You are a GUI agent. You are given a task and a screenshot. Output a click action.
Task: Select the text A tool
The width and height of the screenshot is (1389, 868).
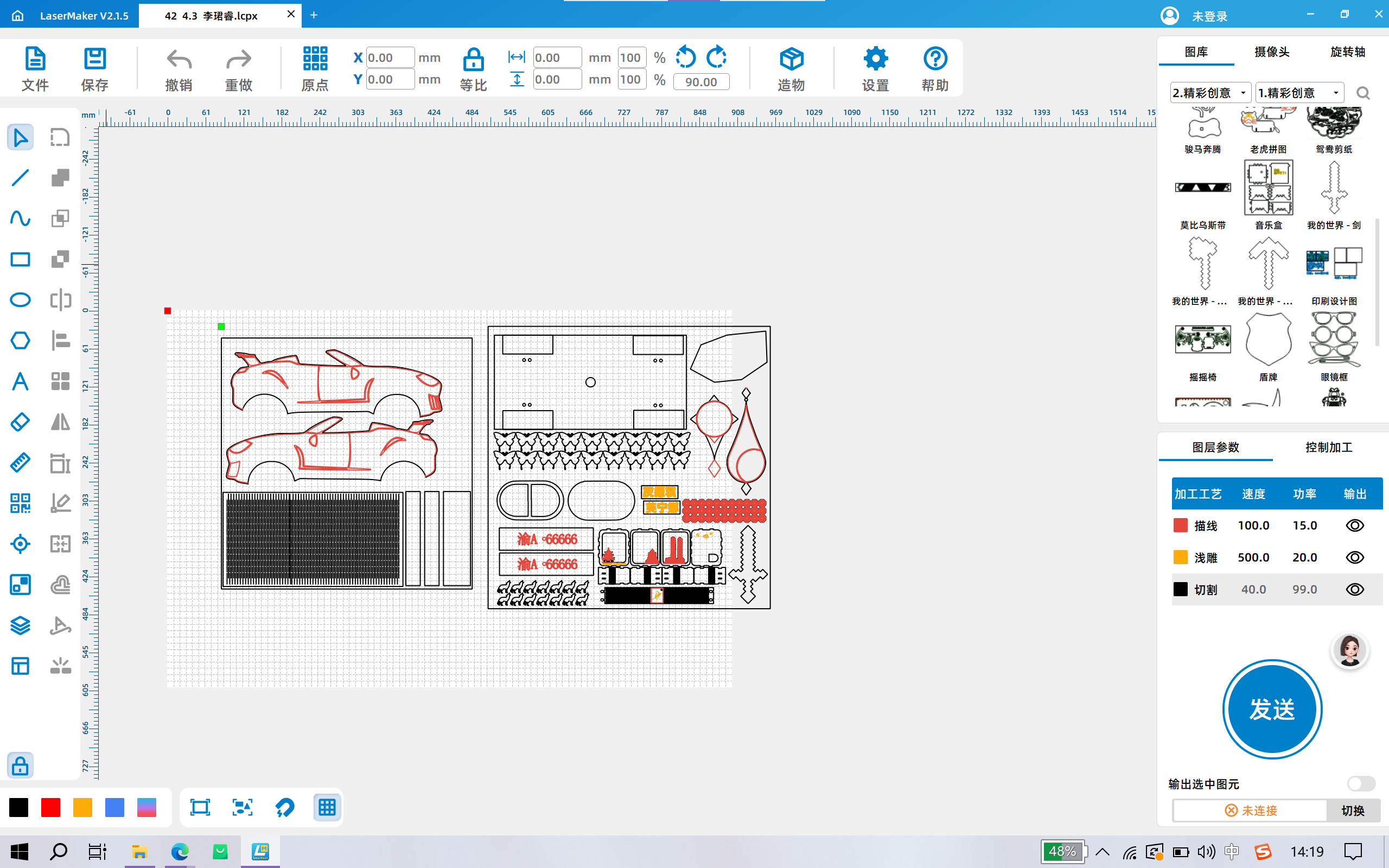tap(20, 382)
